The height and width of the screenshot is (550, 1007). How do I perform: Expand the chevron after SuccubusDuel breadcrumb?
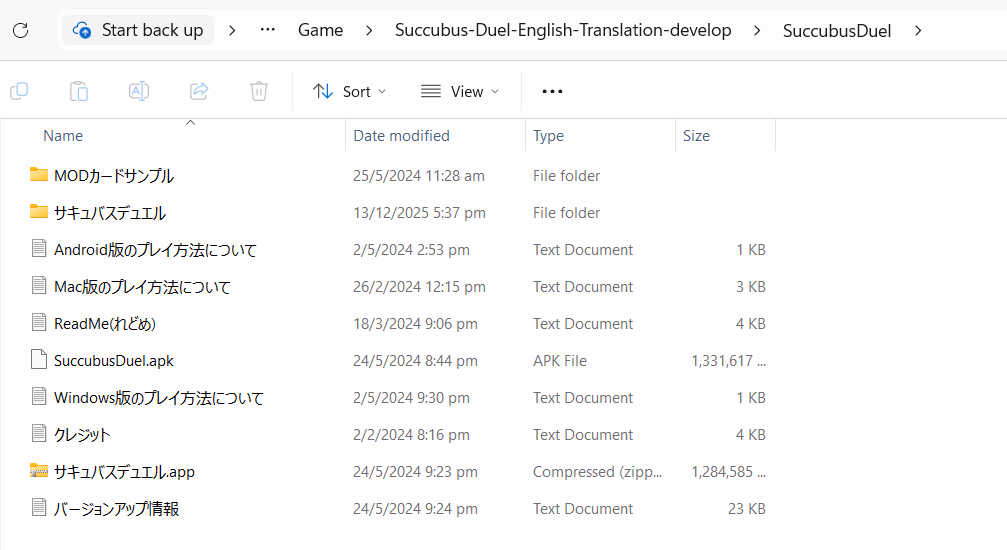tap(919, 30)
